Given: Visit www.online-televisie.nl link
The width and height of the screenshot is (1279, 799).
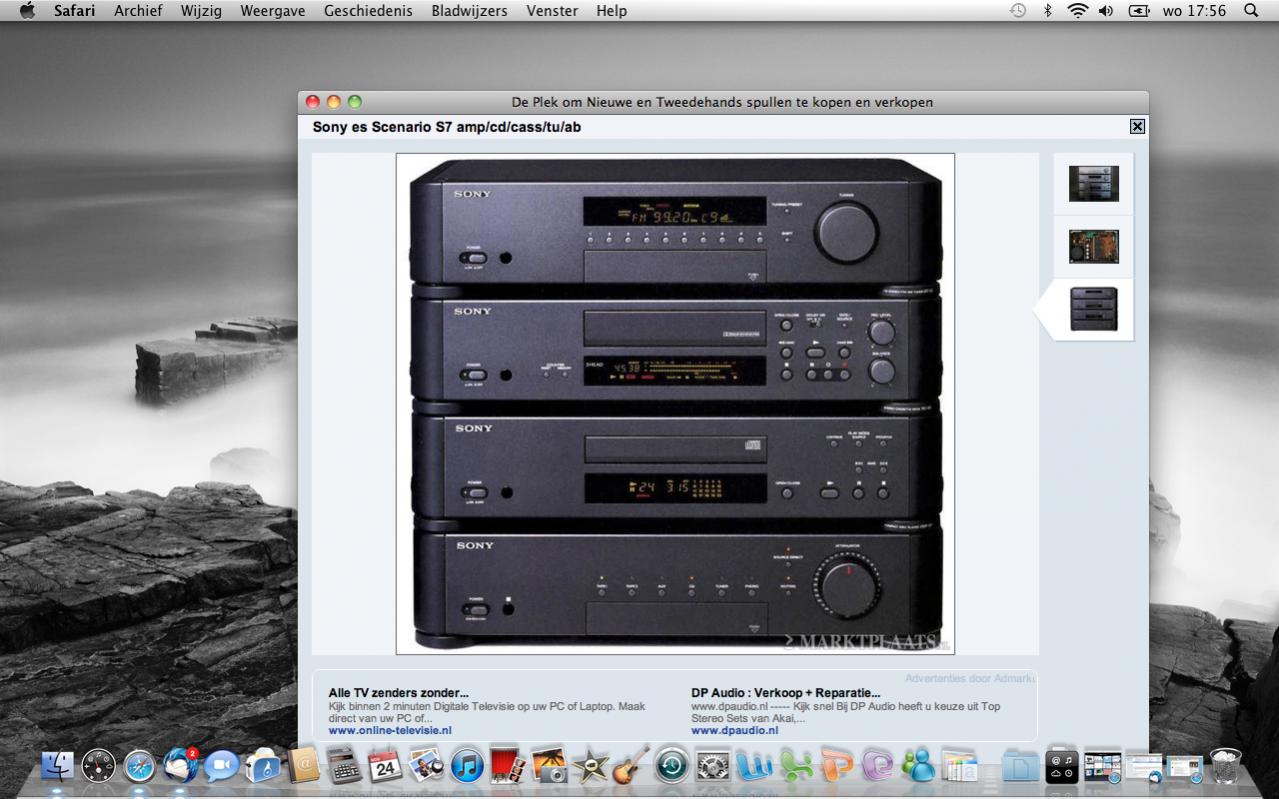Looking at the screenshot, I should click(390, 730).
